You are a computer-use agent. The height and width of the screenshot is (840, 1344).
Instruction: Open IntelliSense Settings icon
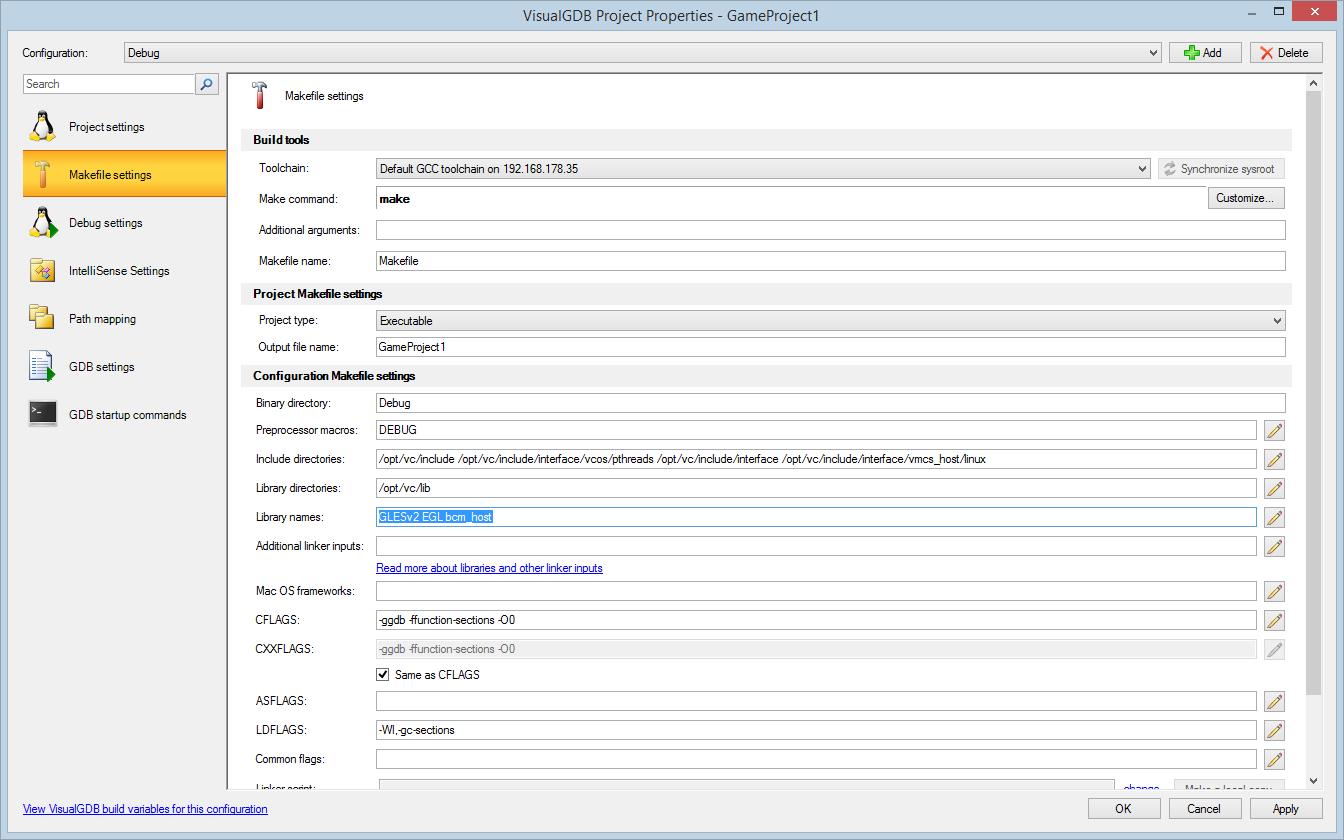(42, 271)
